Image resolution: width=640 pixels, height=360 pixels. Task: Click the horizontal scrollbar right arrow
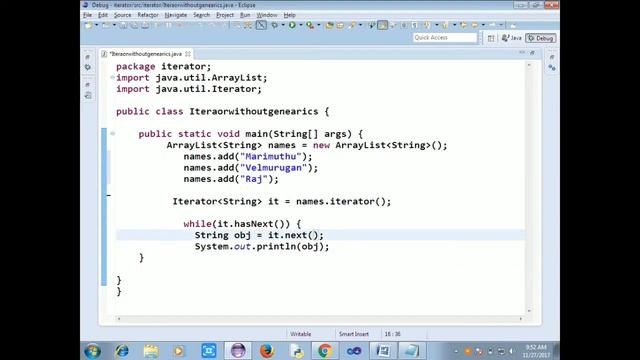[x=520, y=319]
